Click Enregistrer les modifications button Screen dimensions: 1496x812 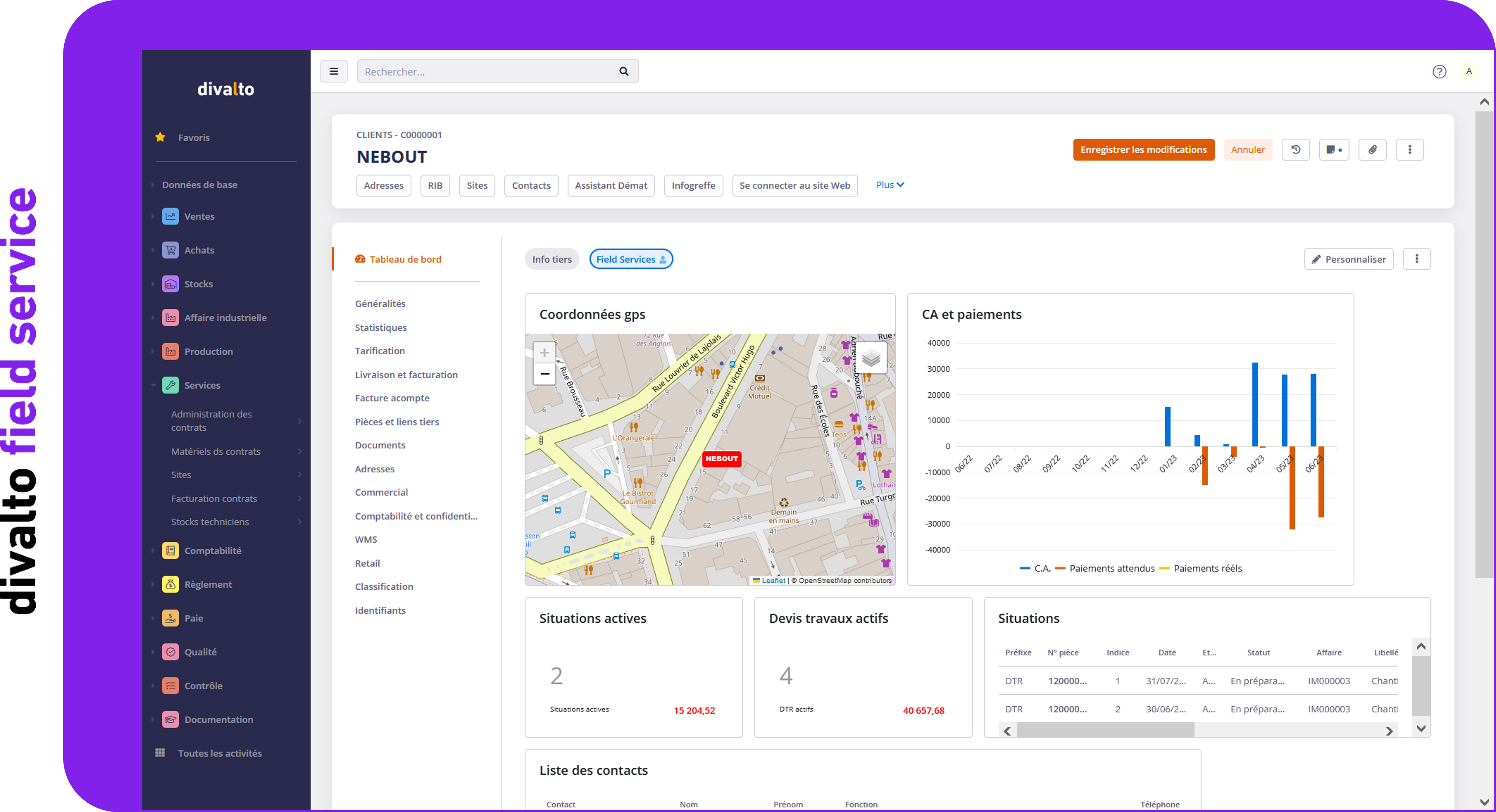pyautogui.click(x=1143, y=150)
